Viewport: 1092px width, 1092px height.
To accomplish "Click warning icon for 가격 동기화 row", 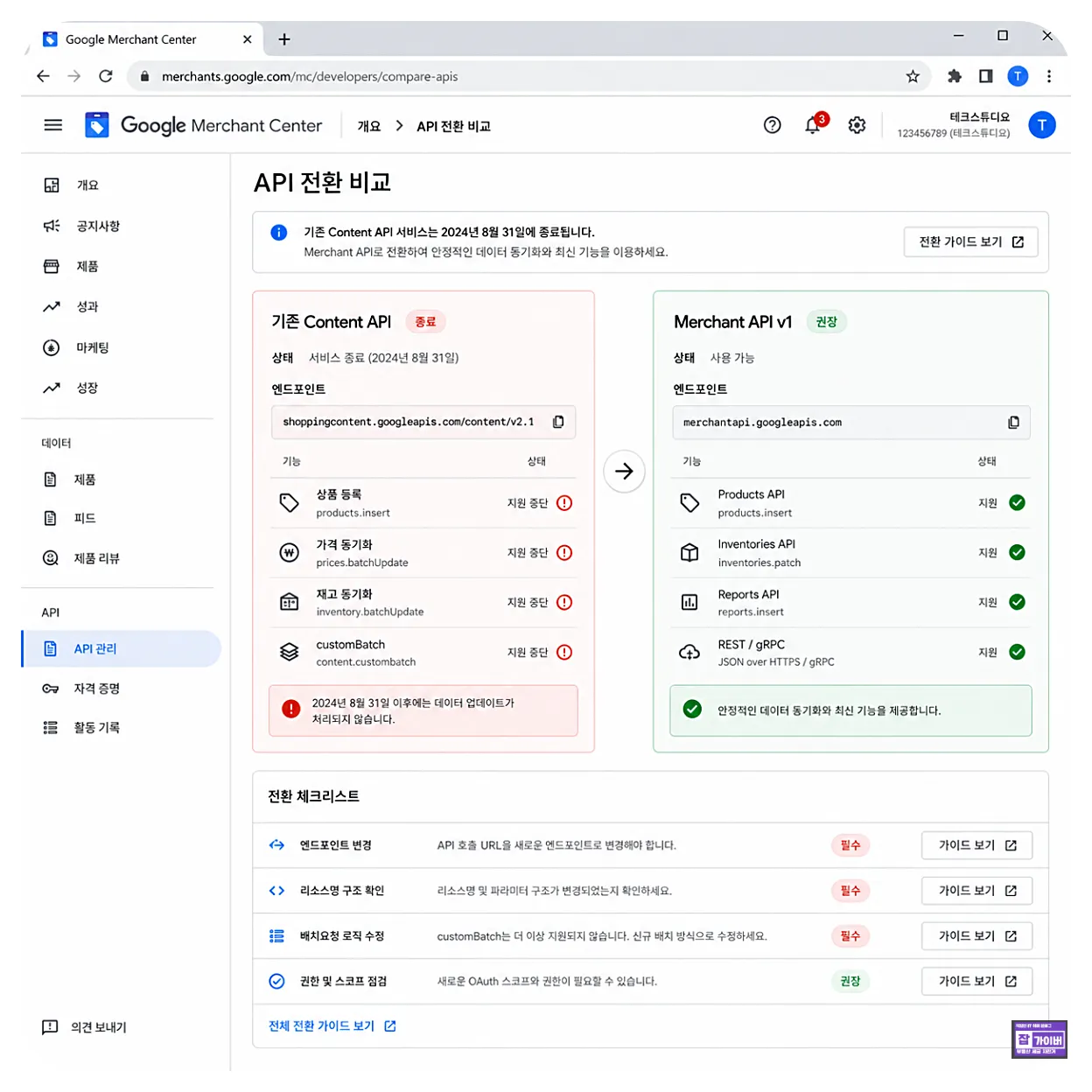I will [564, 553].
